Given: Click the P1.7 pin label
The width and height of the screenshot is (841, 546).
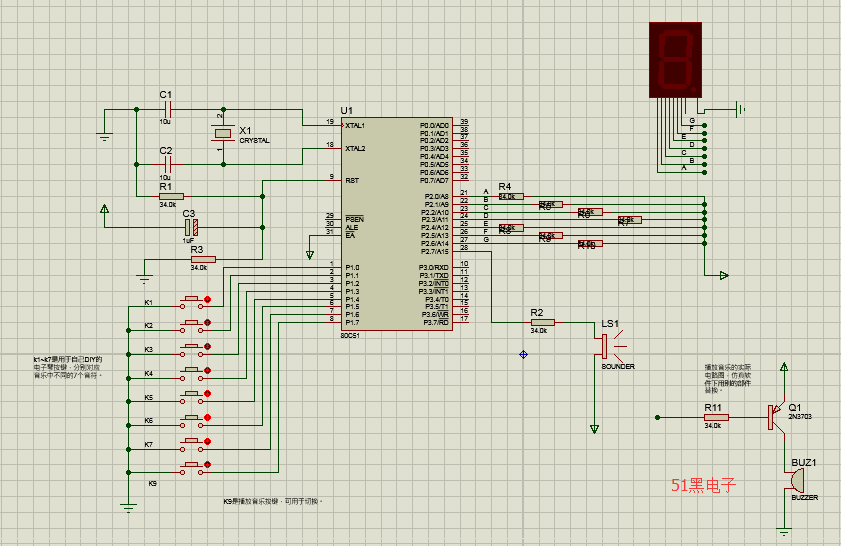Looking at the screenshot, I should pyautogui.click(x=352, y=322).
